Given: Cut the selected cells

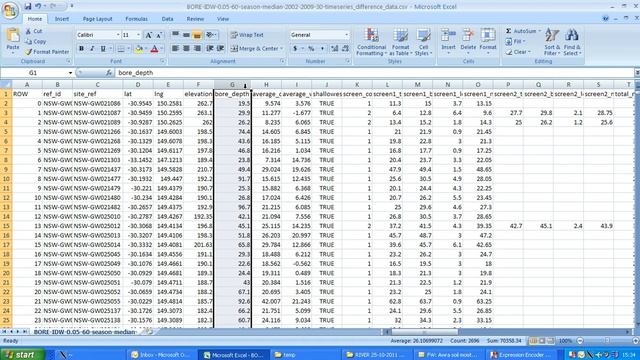Looking at the screenshot, I should click(34, 31).
